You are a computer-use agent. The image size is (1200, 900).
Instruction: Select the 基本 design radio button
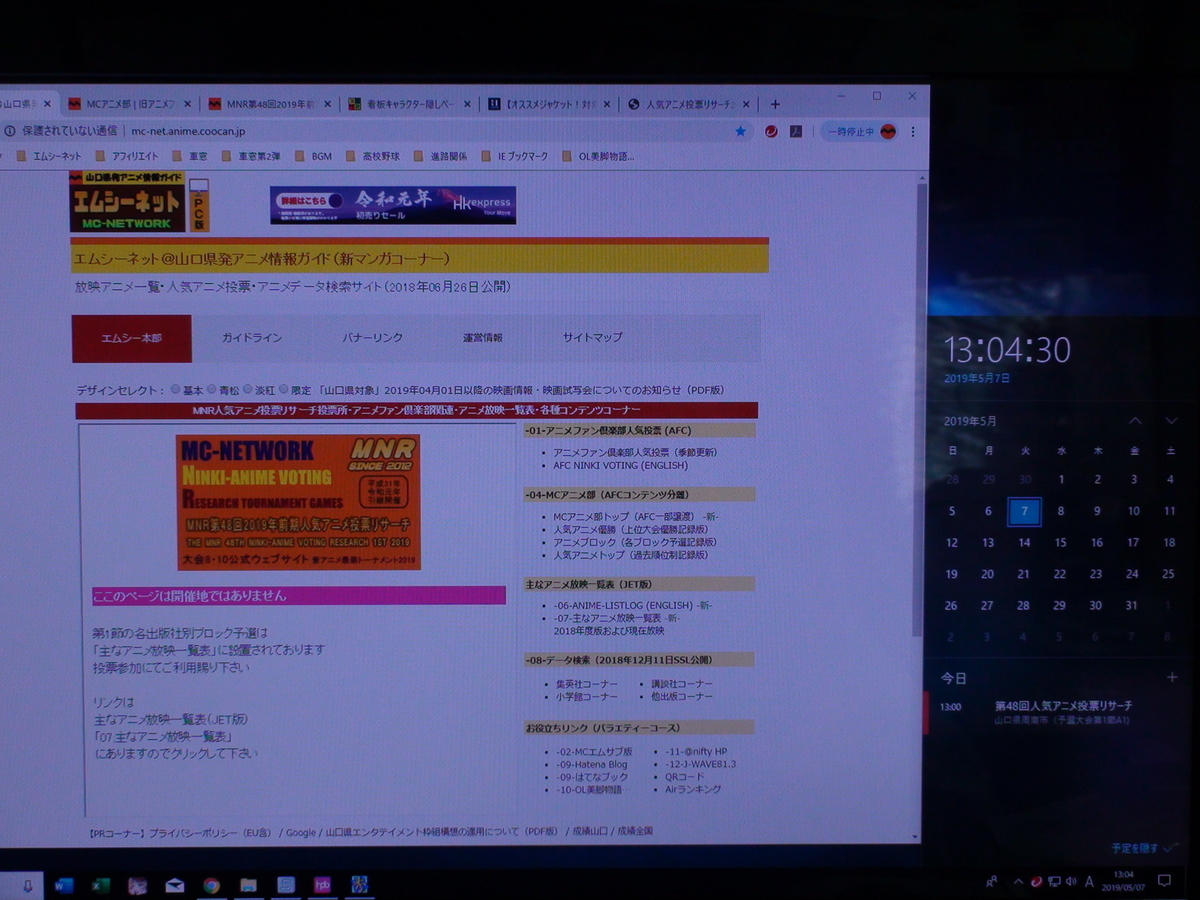point(175,389)
